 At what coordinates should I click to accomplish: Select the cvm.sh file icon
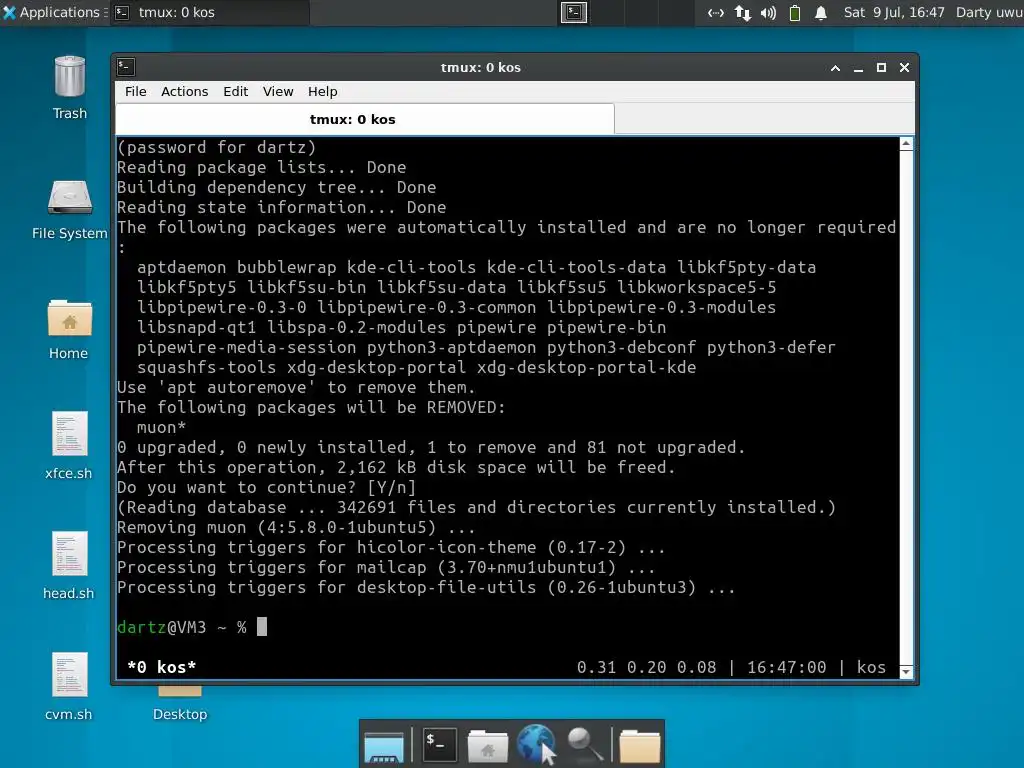pos(69,675)
